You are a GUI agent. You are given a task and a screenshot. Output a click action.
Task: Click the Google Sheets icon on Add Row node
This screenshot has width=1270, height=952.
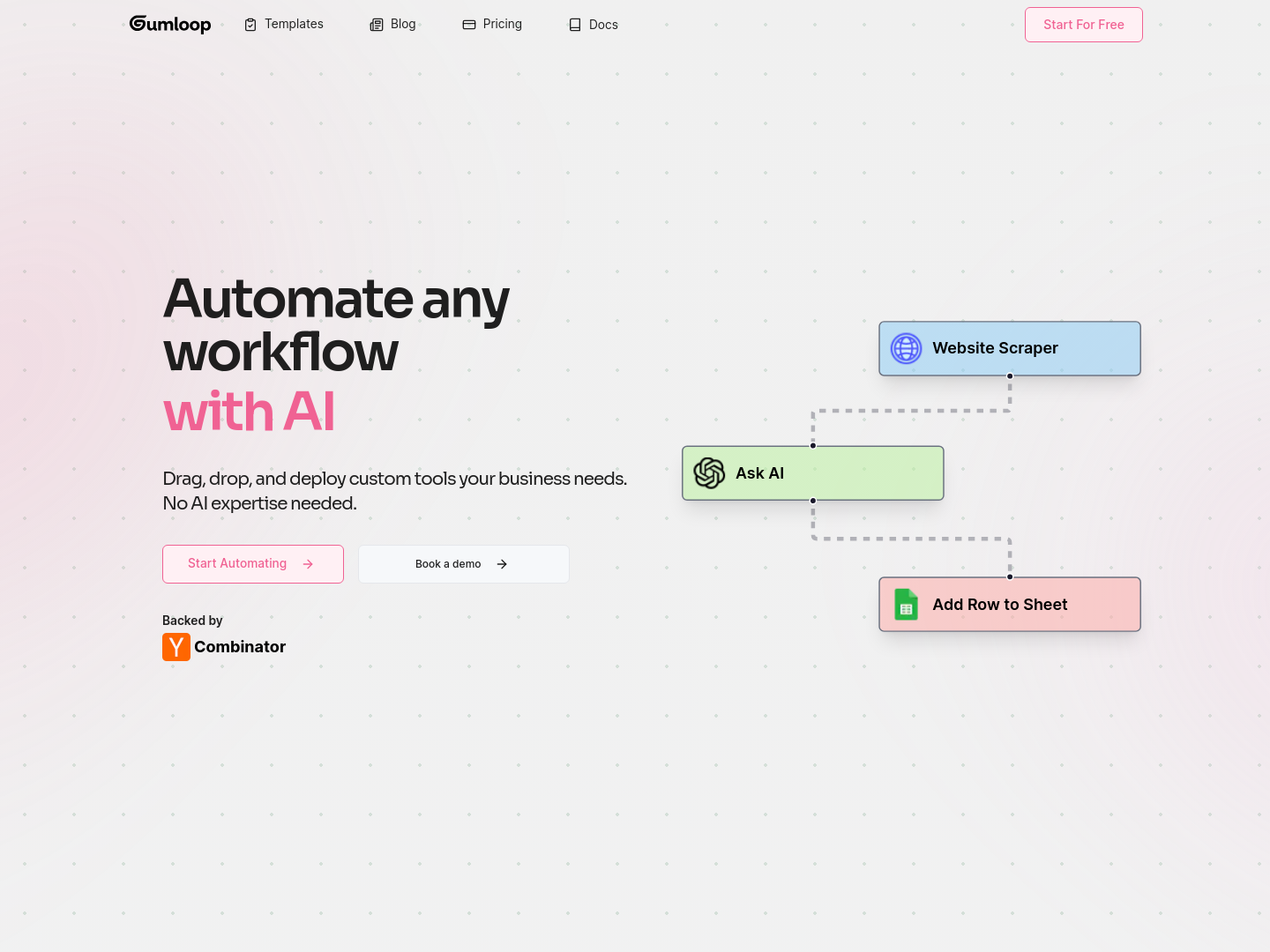[x=906, y=604]
